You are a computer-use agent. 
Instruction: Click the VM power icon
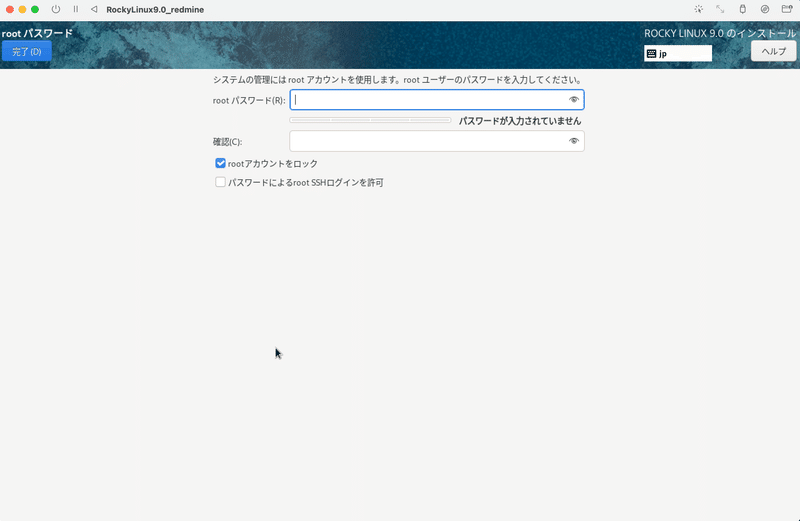[56, 9]
